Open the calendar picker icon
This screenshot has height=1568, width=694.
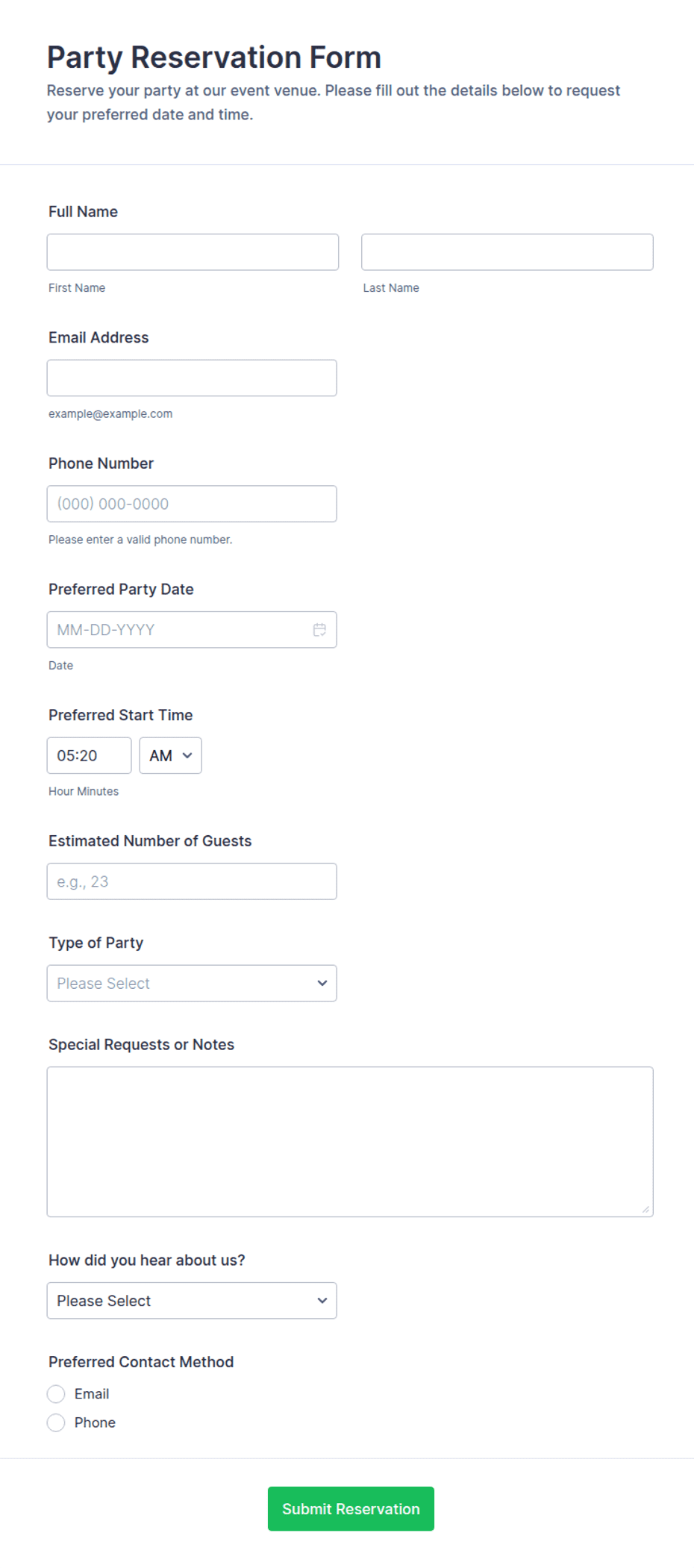(319, 630)
